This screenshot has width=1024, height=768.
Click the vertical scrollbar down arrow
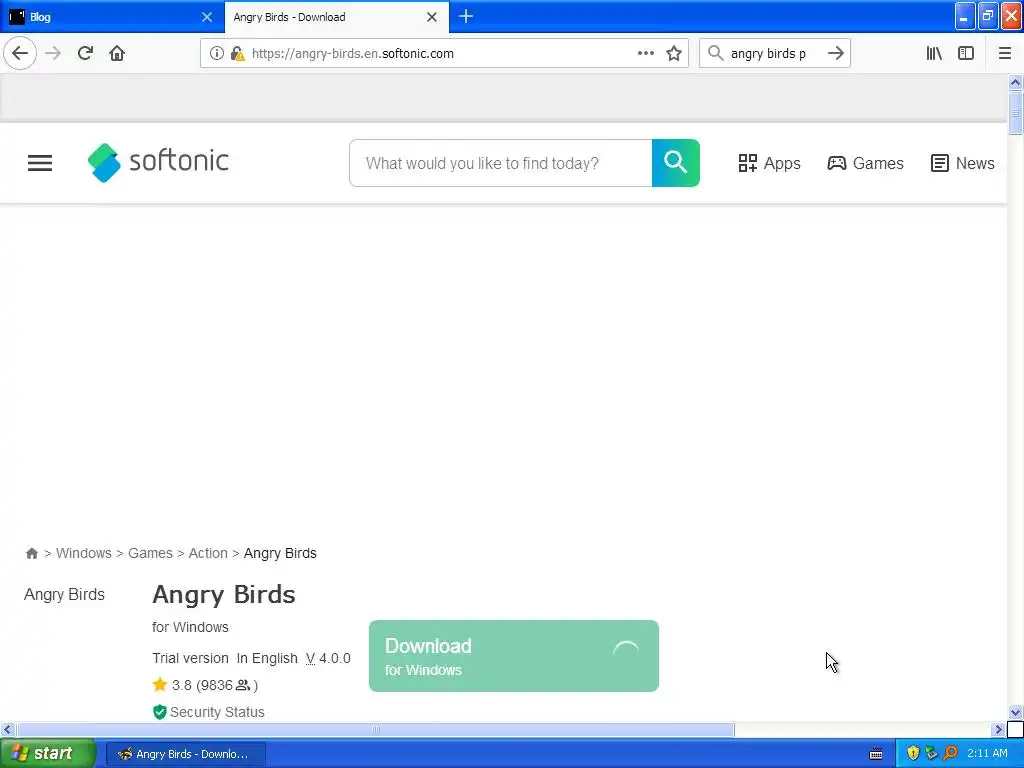(1015, 712)
